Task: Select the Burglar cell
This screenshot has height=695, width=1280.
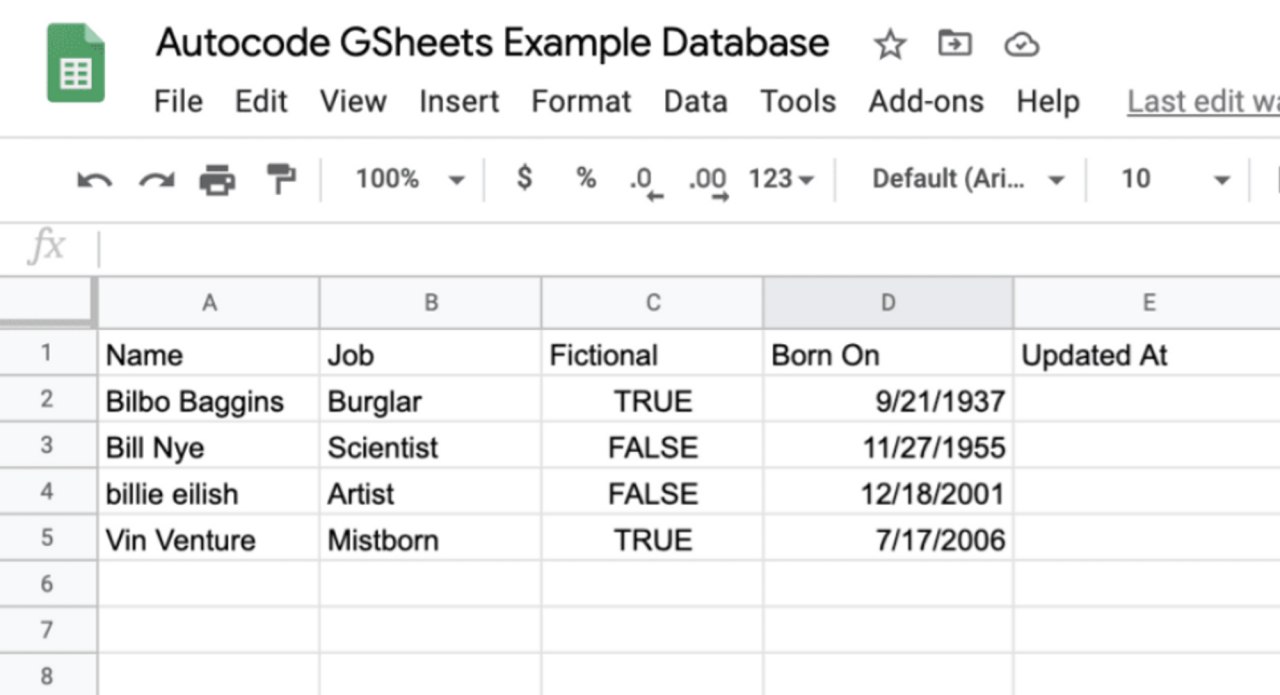Action: (431, 400)
